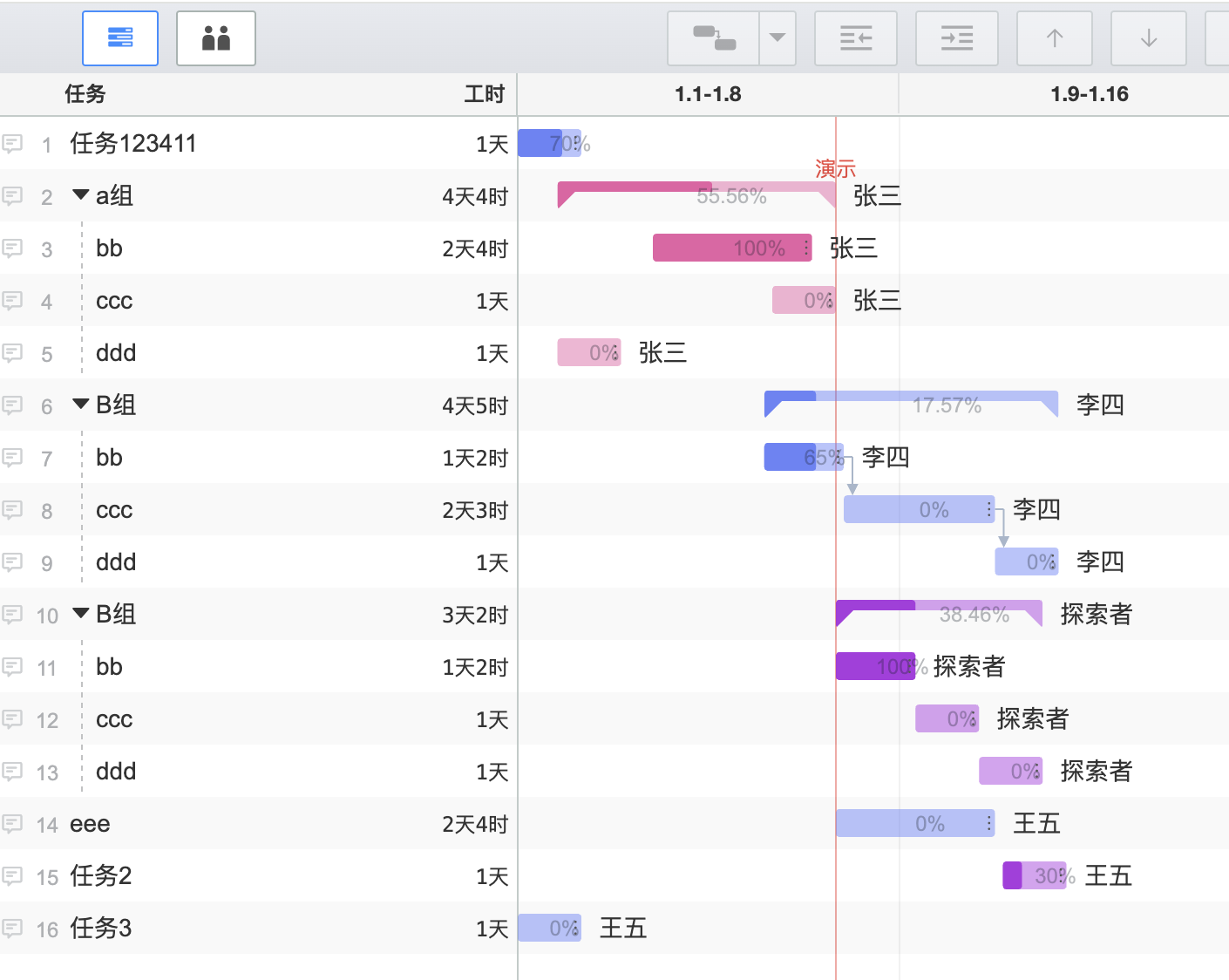
Task: Open comment icon for row 6 B组
Action: (x=12, y=405)
